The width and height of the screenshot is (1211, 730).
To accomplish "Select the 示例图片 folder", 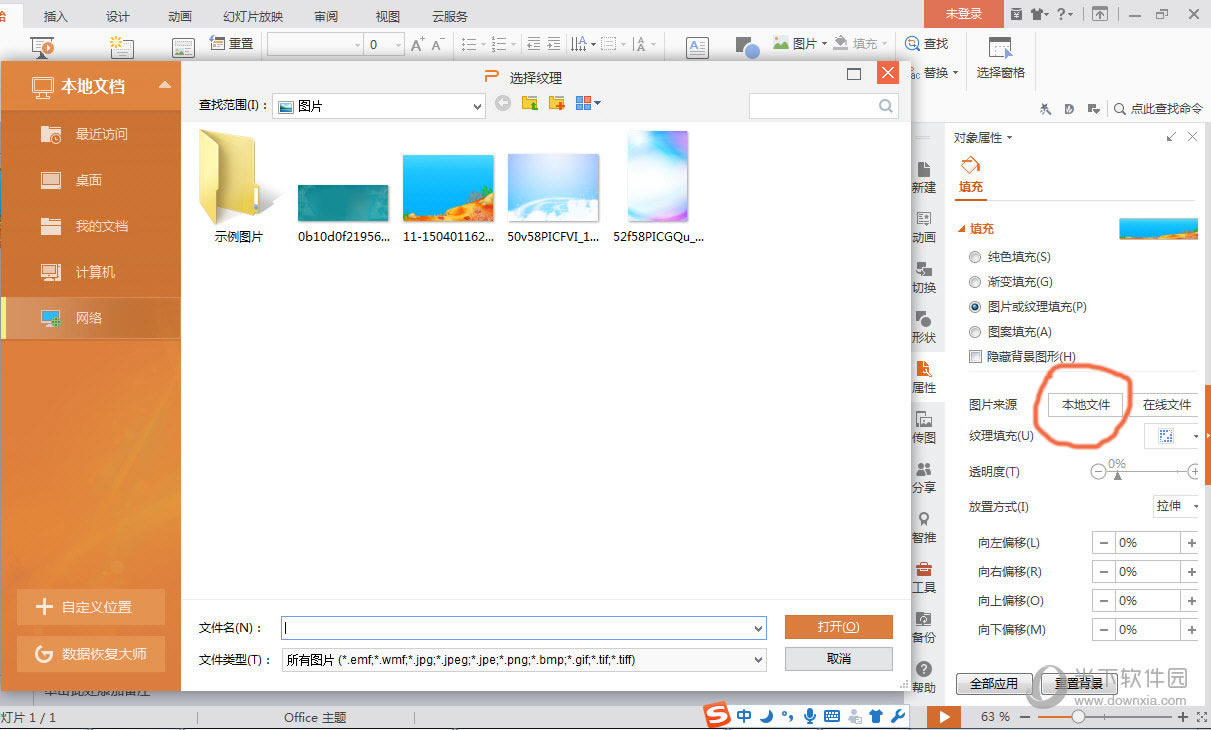I will coord(239,187).
